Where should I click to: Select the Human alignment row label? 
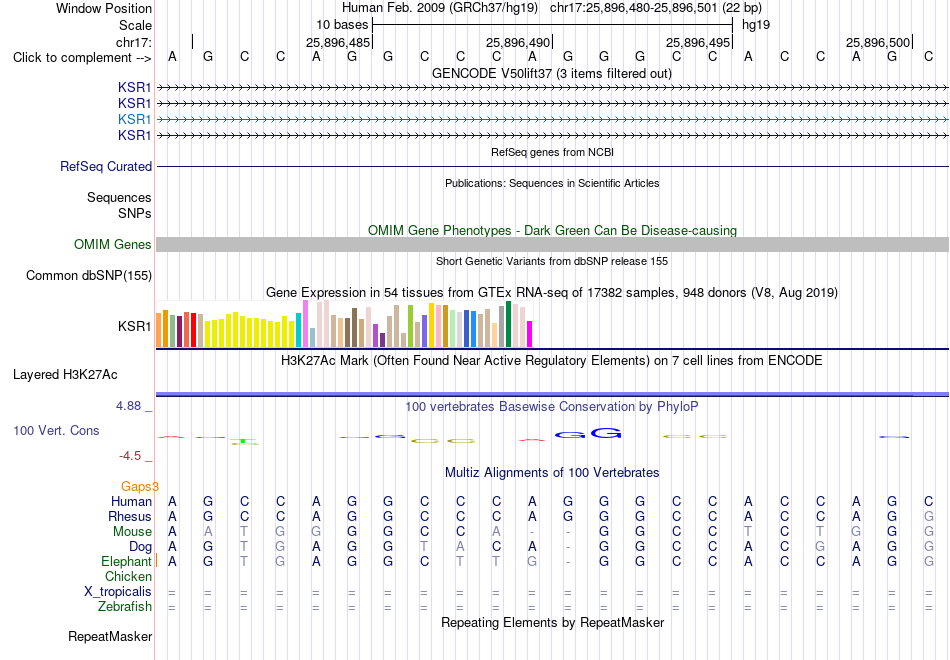tap(131, 501)
